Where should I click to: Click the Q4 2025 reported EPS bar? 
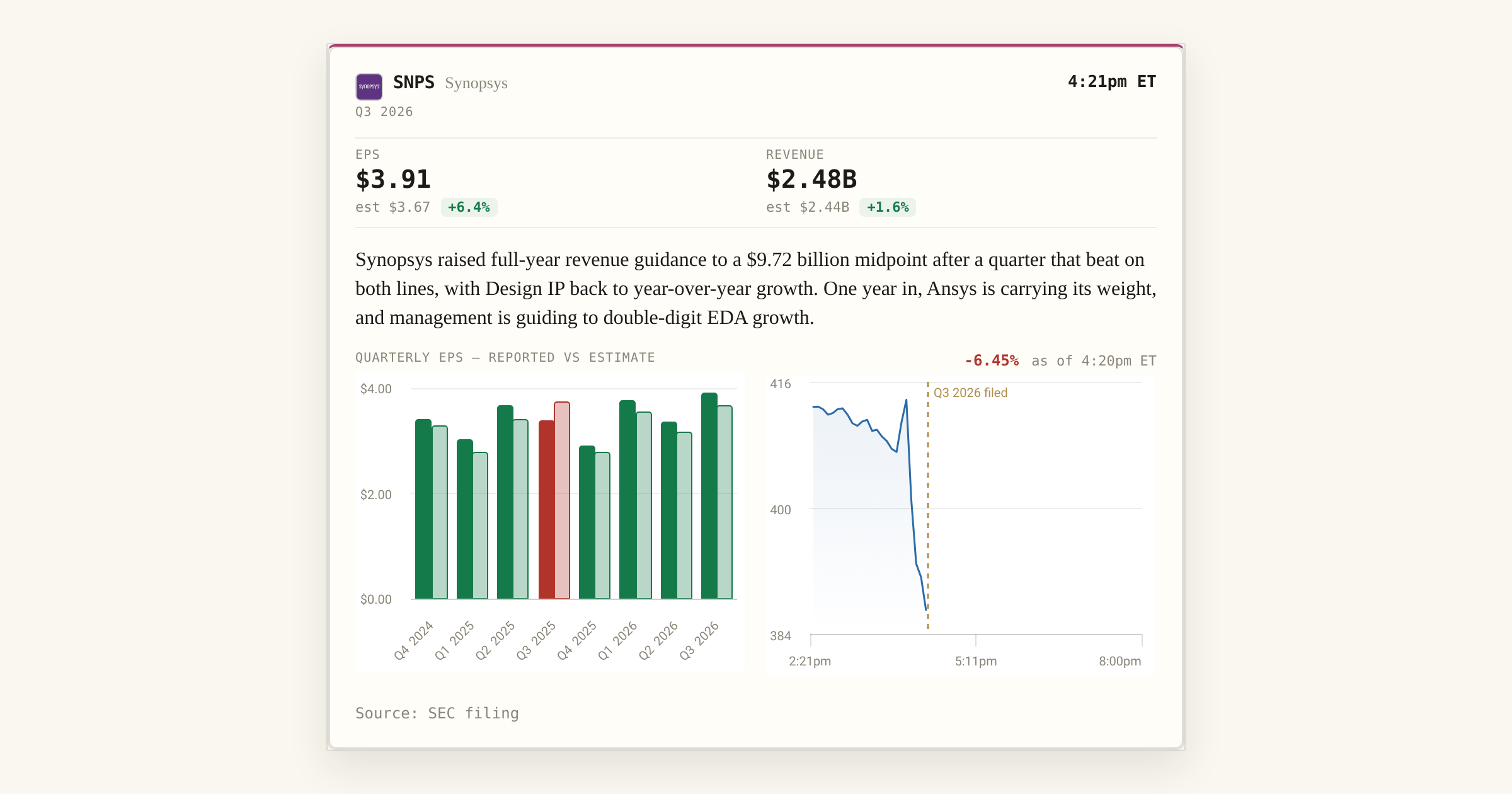click(587, 522)
